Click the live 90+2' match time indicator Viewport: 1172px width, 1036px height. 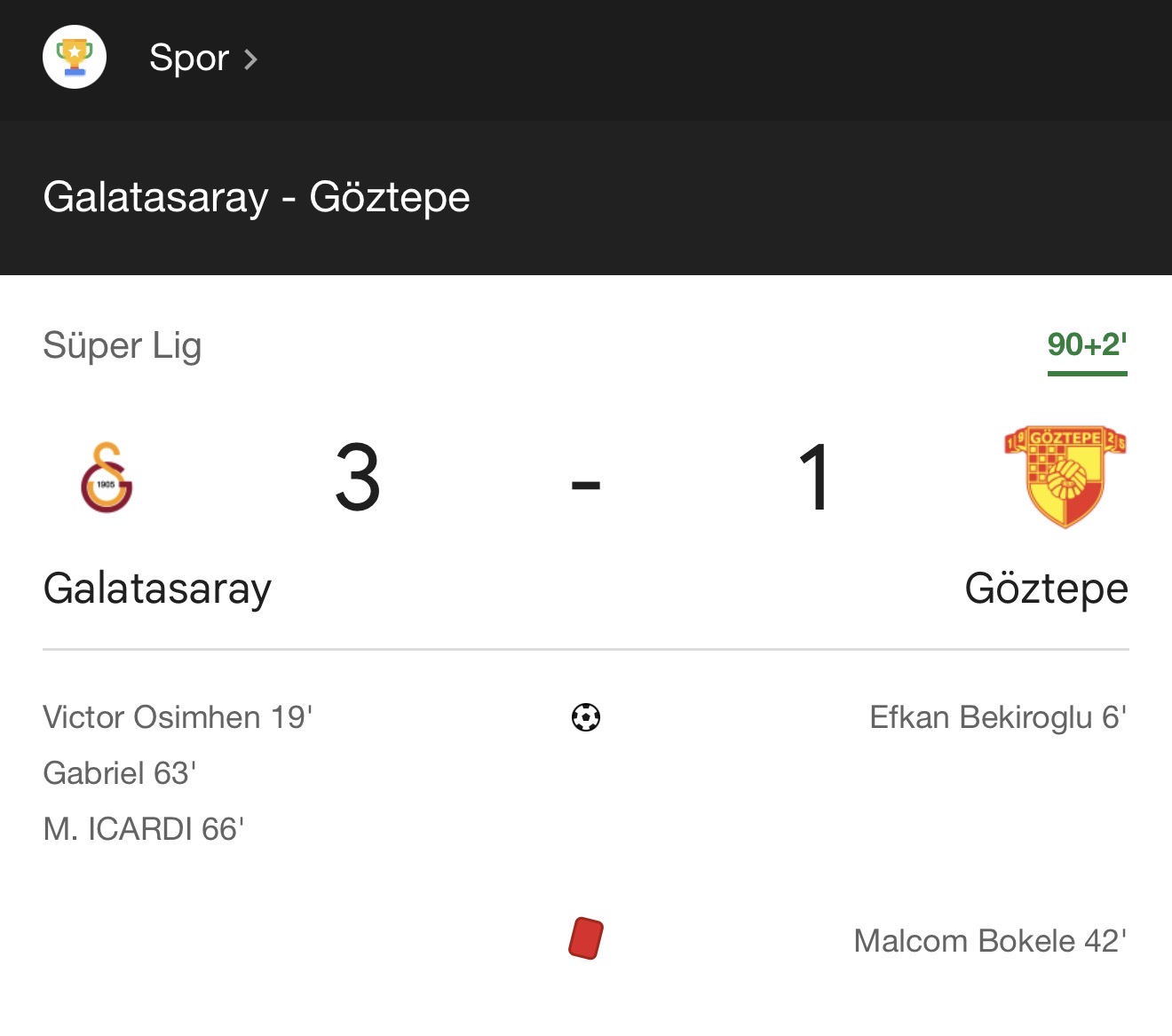[x=1087, y=345]
